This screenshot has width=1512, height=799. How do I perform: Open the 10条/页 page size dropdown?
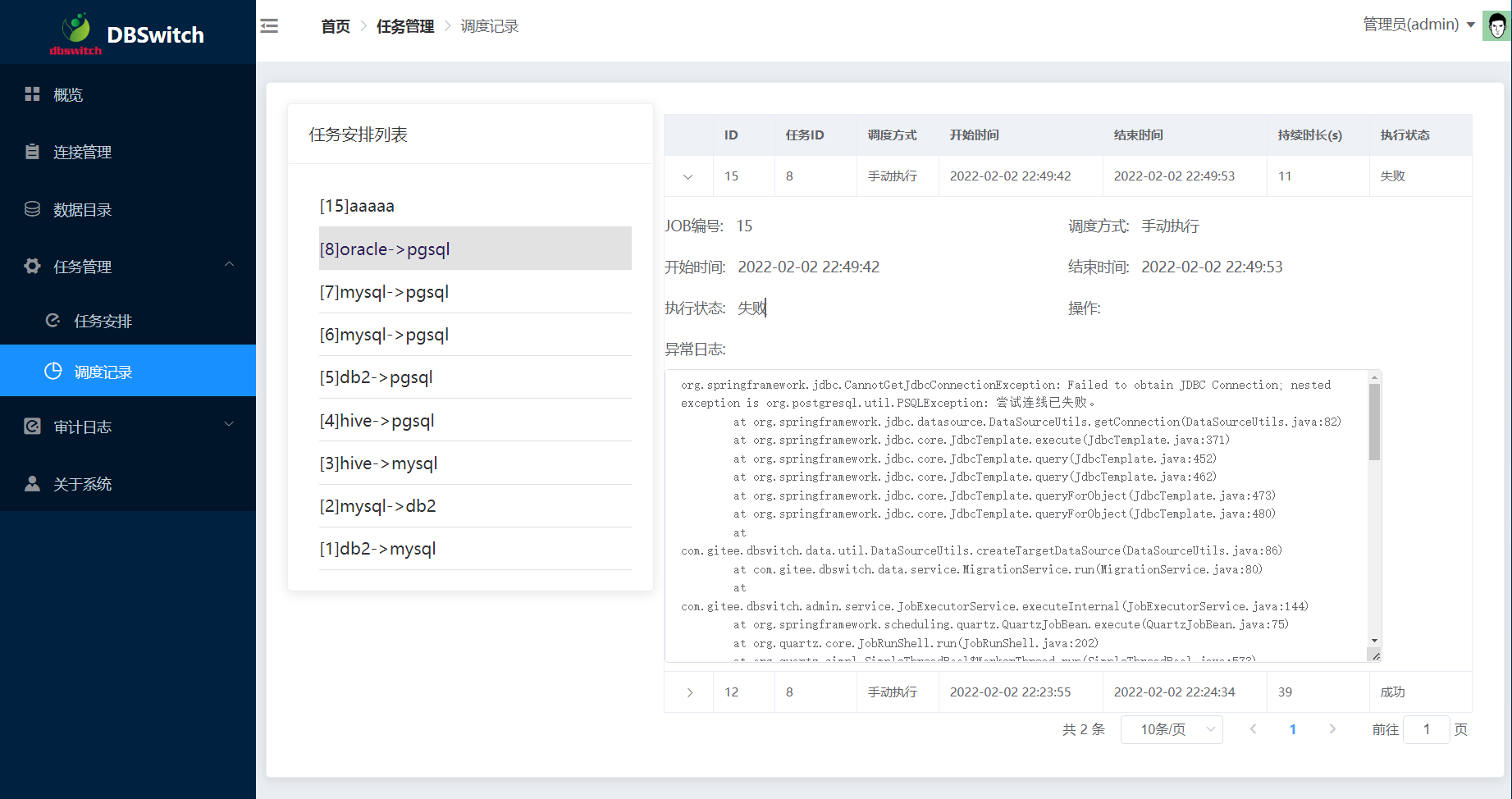1171,729
